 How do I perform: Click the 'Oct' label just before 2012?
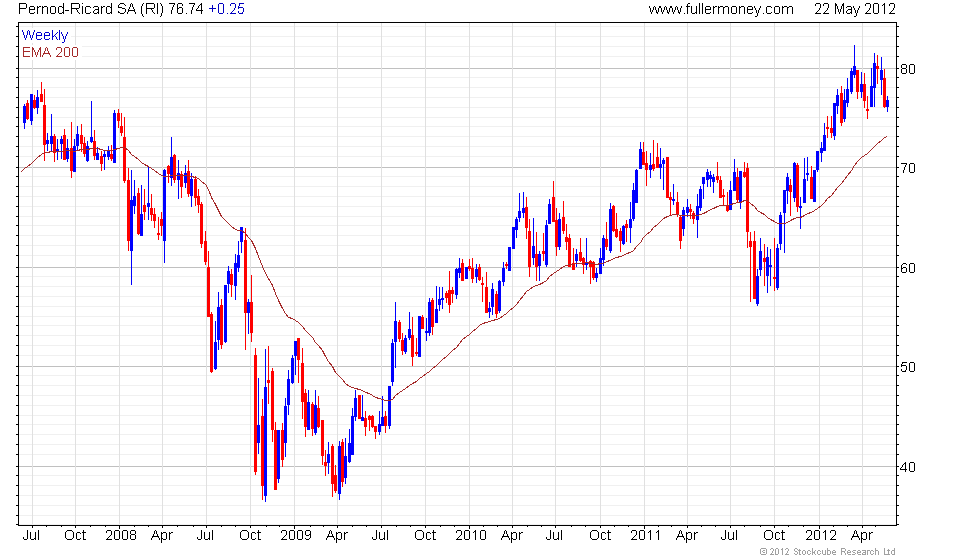pos(774,536)
